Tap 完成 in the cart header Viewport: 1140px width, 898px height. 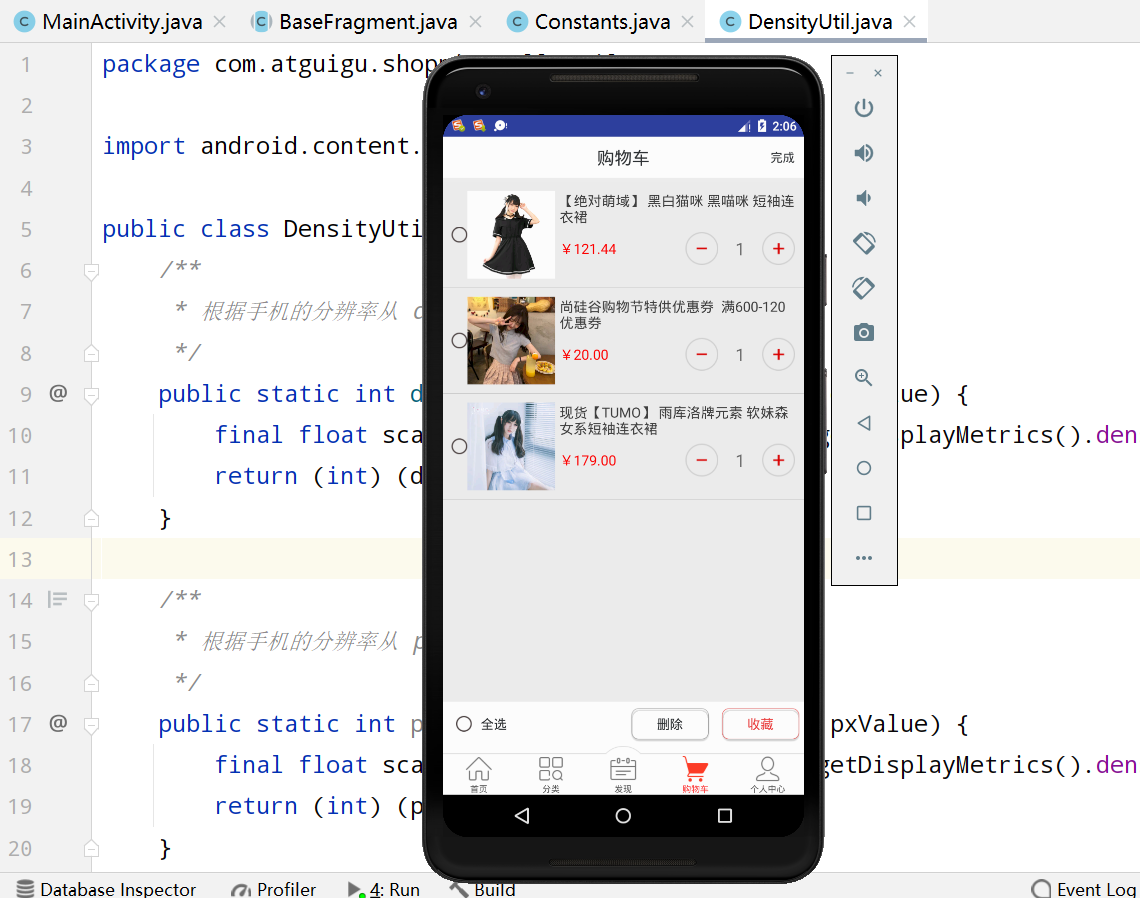[782, 158]
